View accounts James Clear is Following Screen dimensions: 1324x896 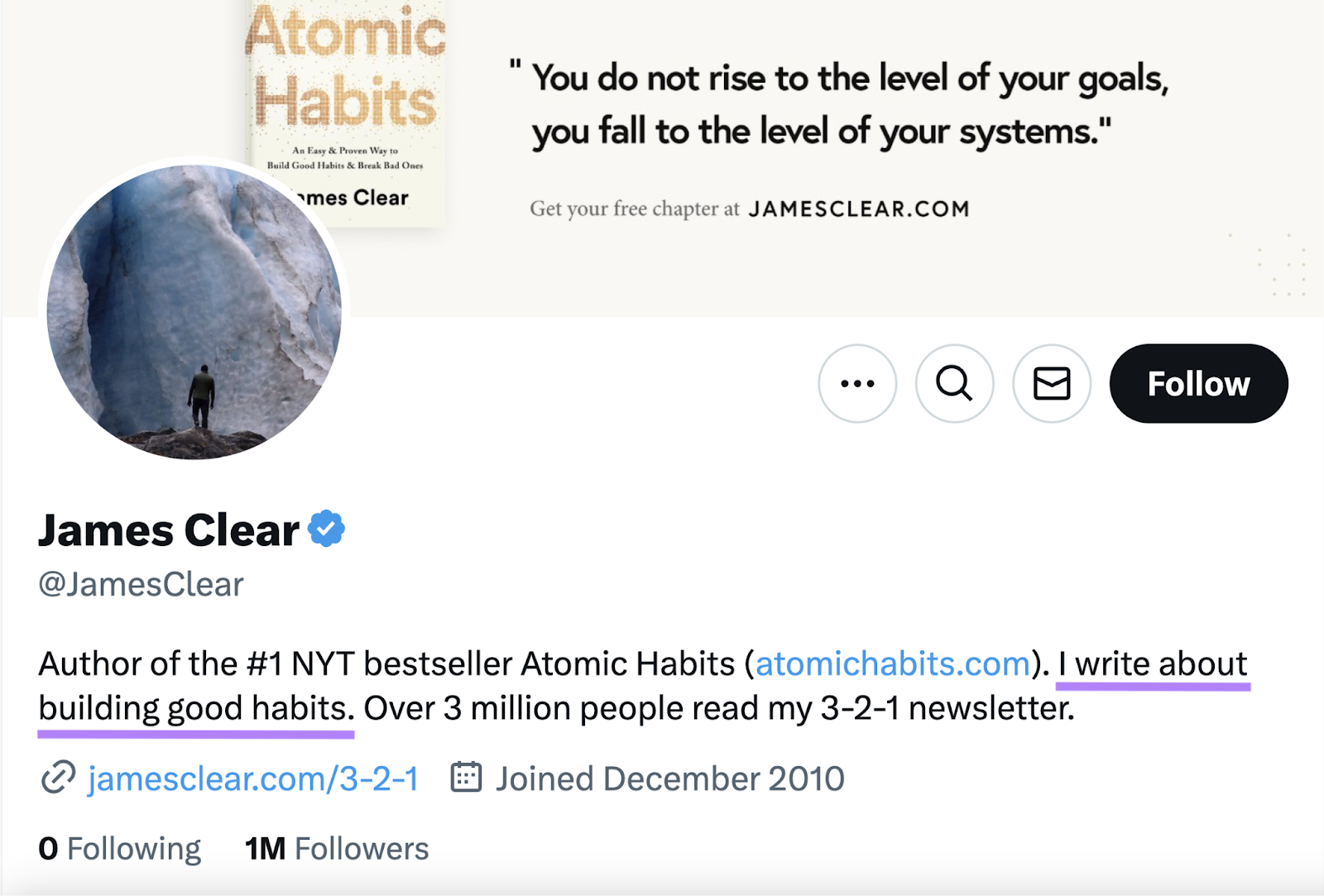(118, 847)
